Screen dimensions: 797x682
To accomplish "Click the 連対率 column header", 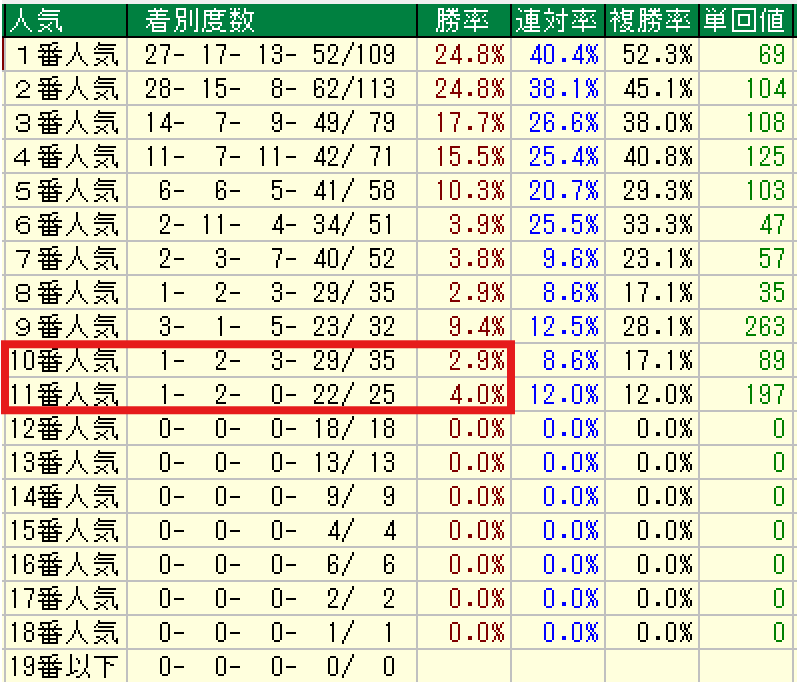I will tap(558, 21).
